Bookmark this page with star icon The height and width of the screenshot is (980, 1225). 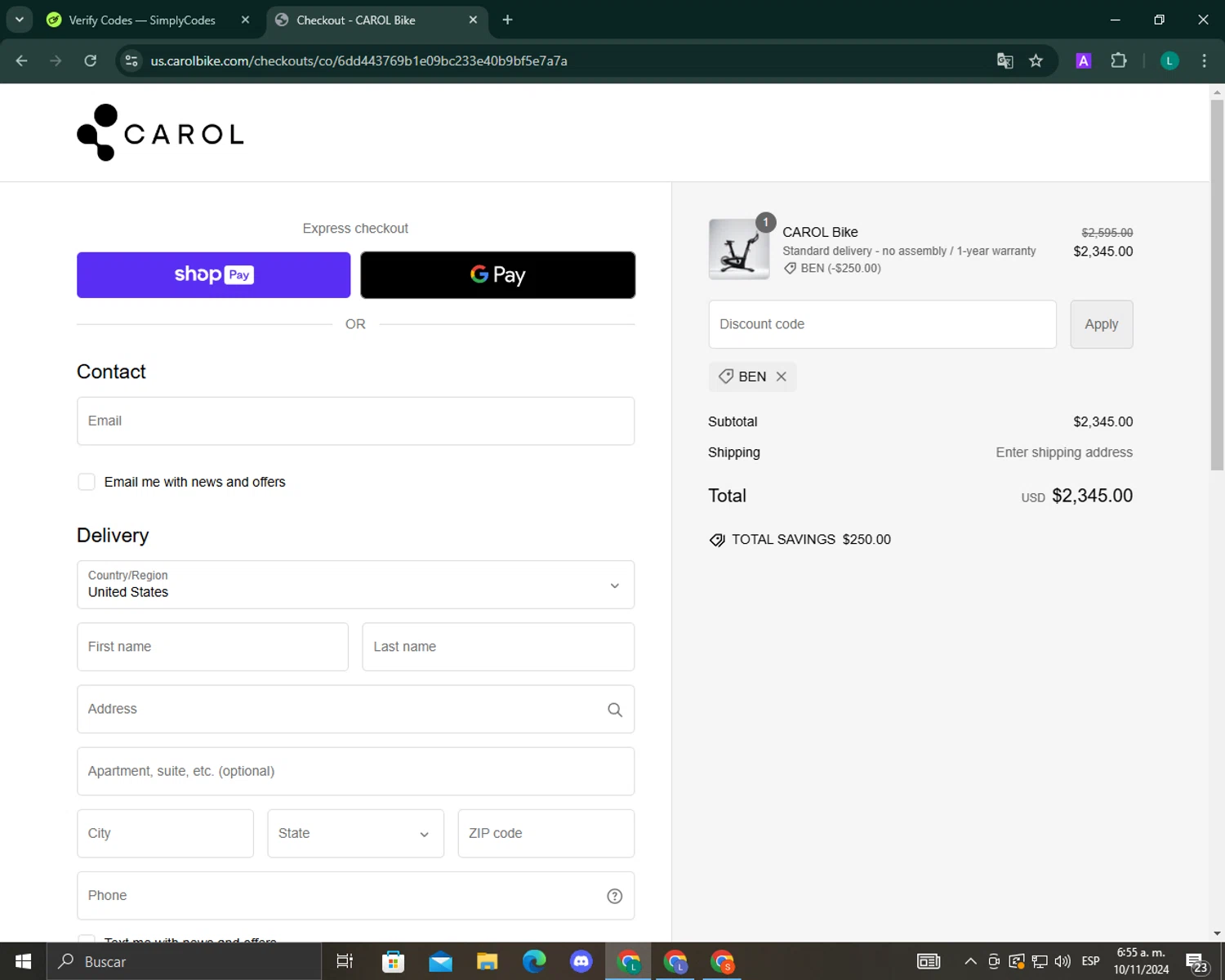tap(1036, 60)
